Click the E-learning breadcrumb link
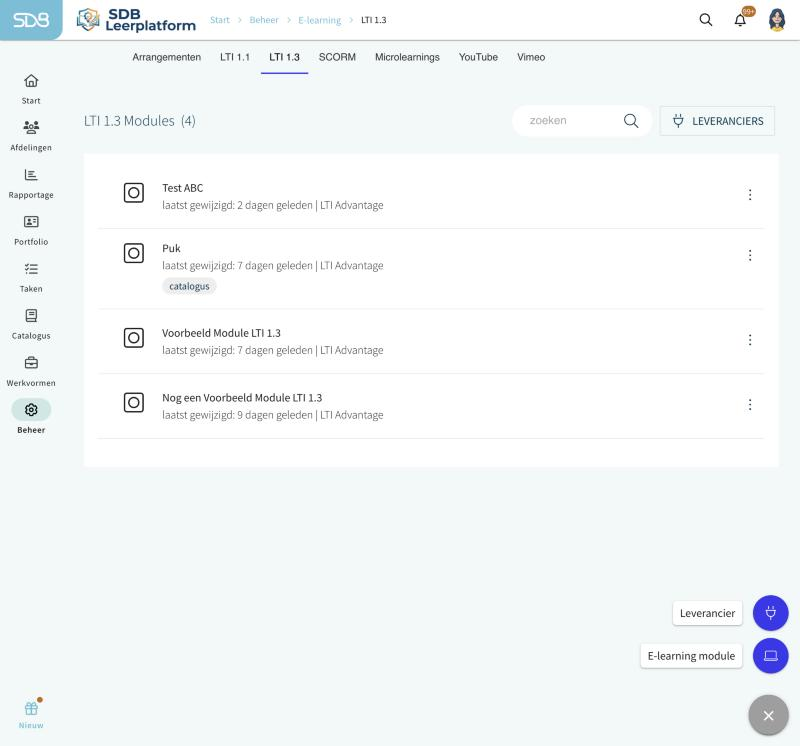The image size is (800, 746). tap(319, 20)
